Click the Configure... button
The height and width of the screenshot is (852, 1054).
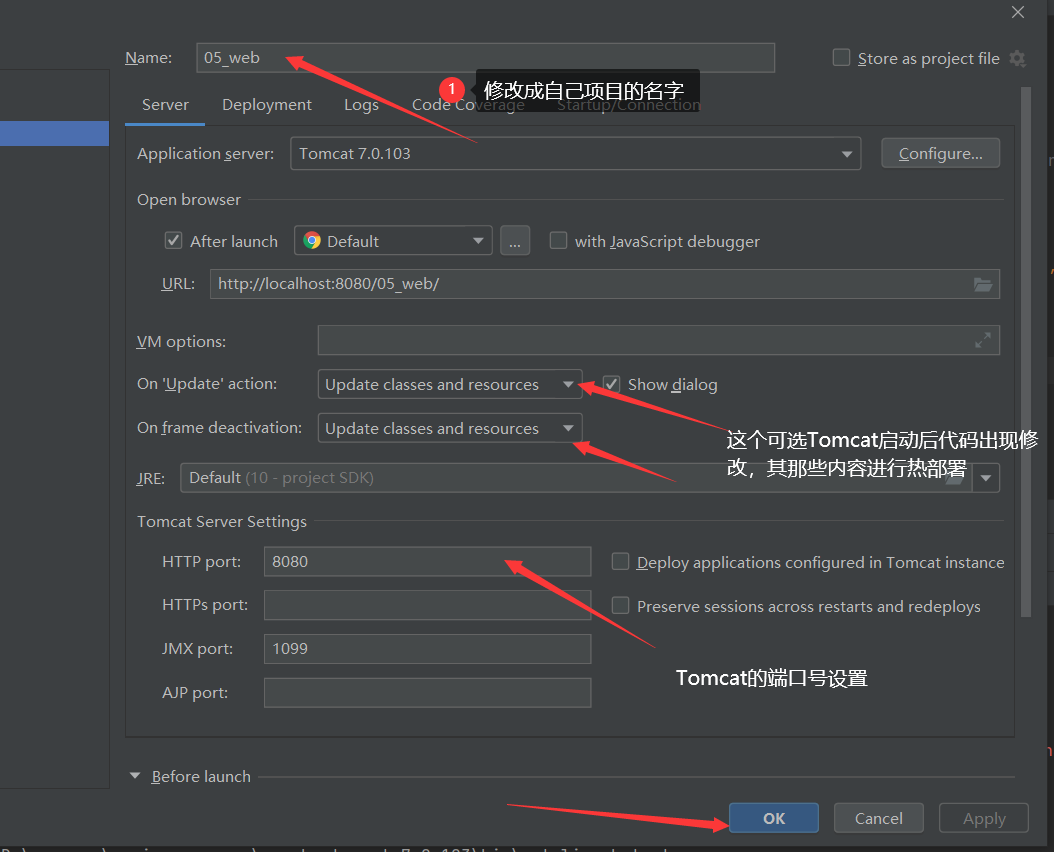(x=940, y=154)
